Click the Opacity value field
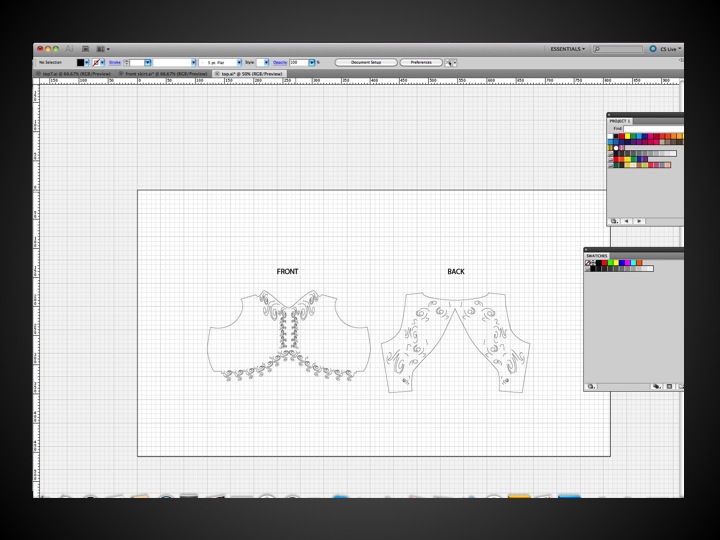720x540 pixels. [298, 62]
